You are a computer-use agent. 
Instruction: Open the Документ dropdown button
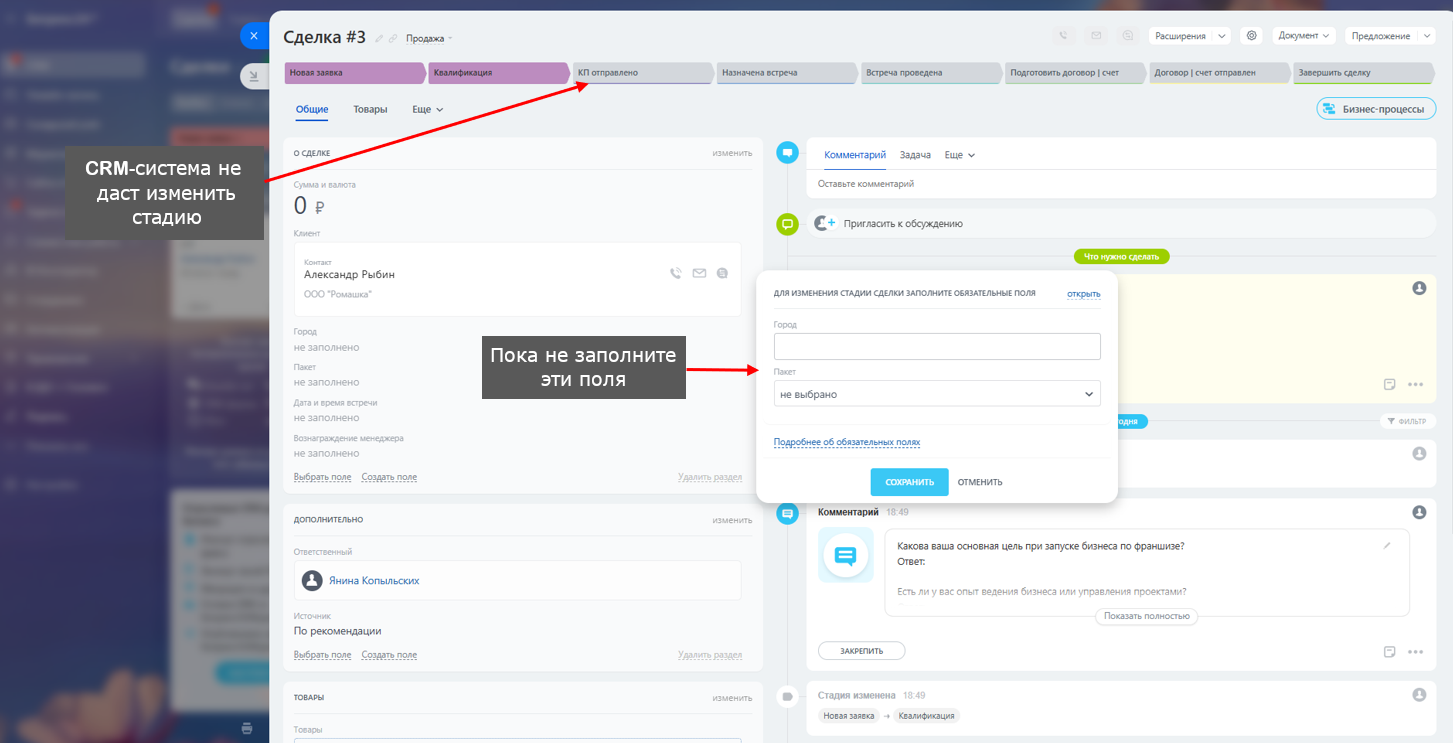coord(1304,36)
